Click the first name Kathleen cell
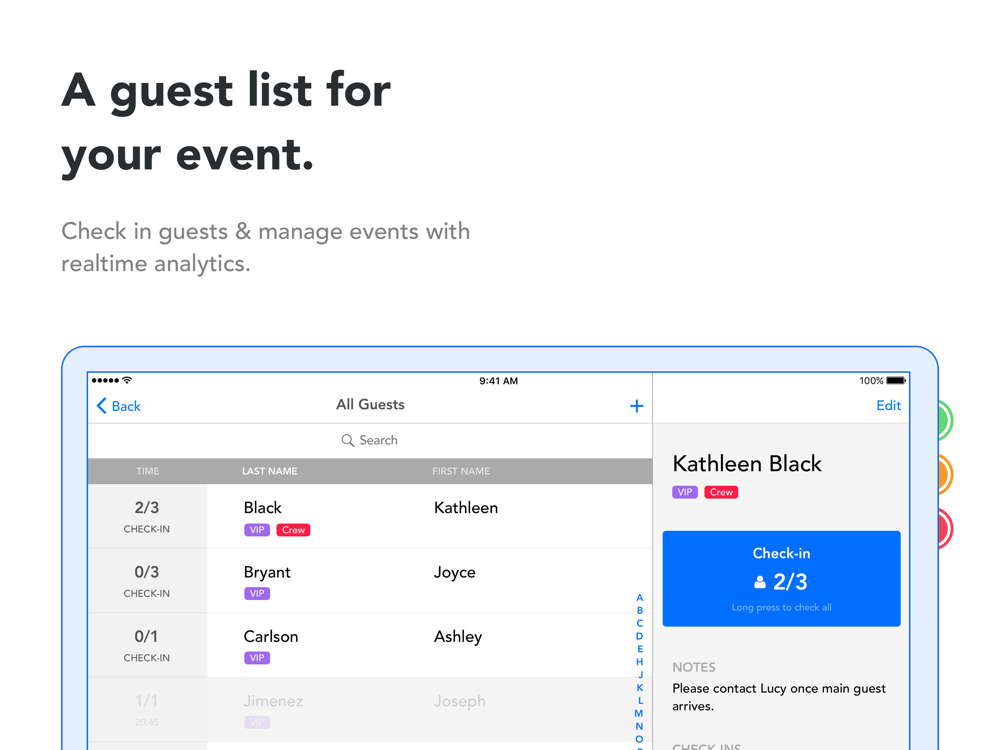The image size is (1000, 750). click(x=466, y=508)
